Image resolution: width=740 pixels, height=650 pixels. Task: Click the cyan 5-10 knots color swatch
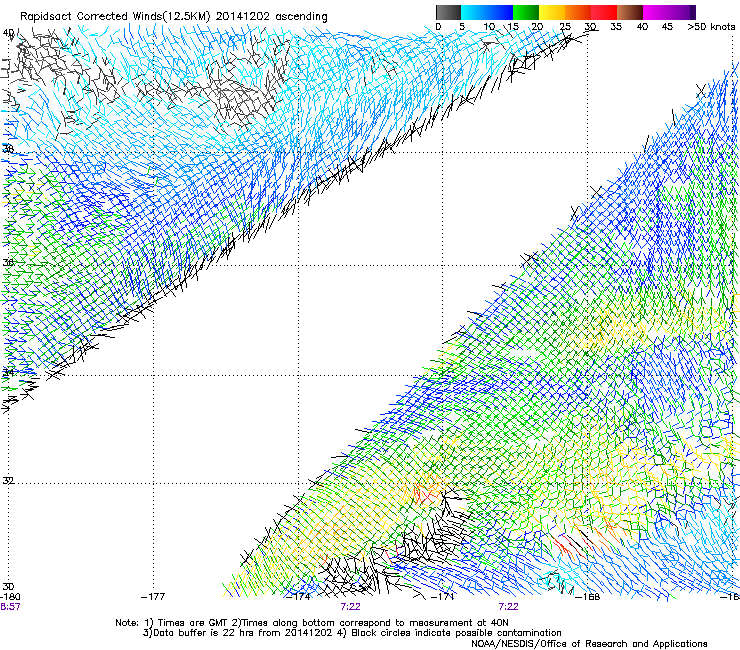click(x=474, y=12)
